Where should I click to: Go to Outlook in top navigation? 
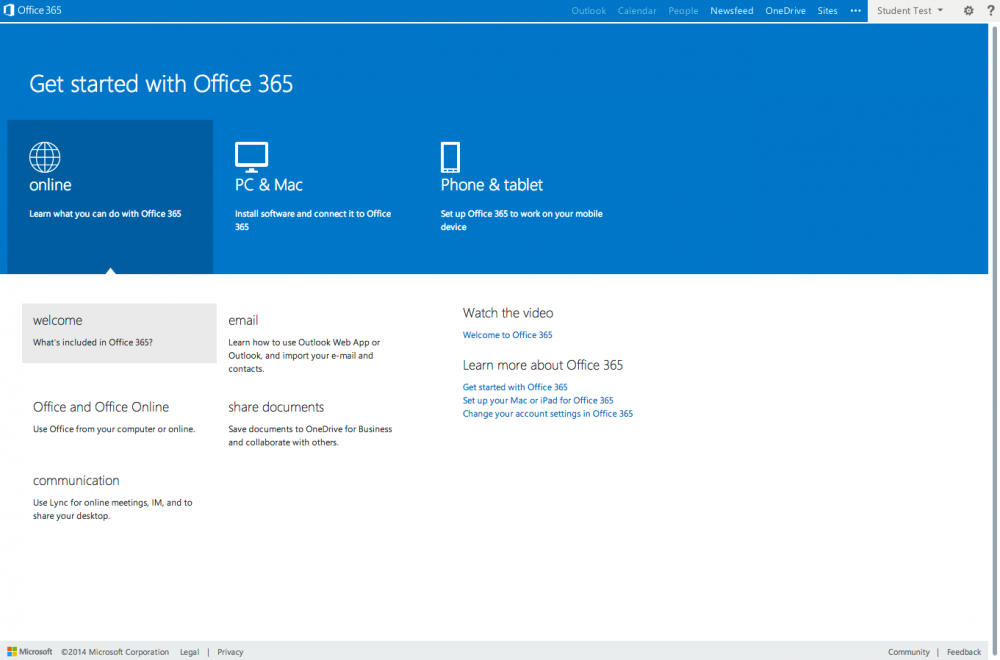pos(588,11)
